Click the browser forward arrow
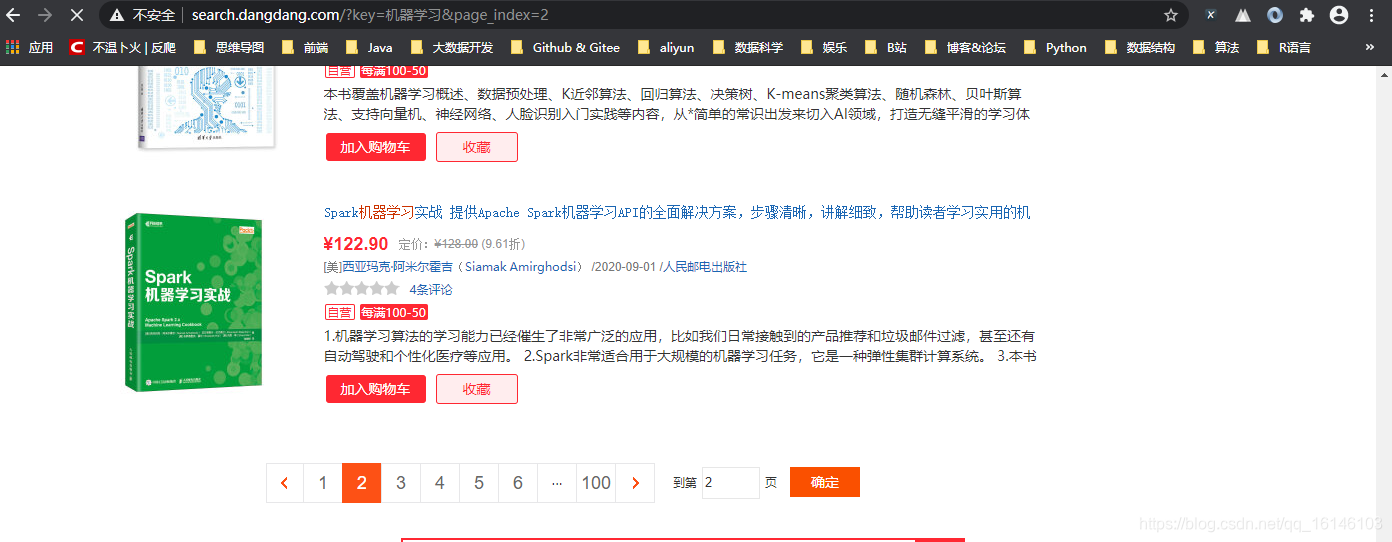Screen dimensions: 1392x542 tap(45, 15)
